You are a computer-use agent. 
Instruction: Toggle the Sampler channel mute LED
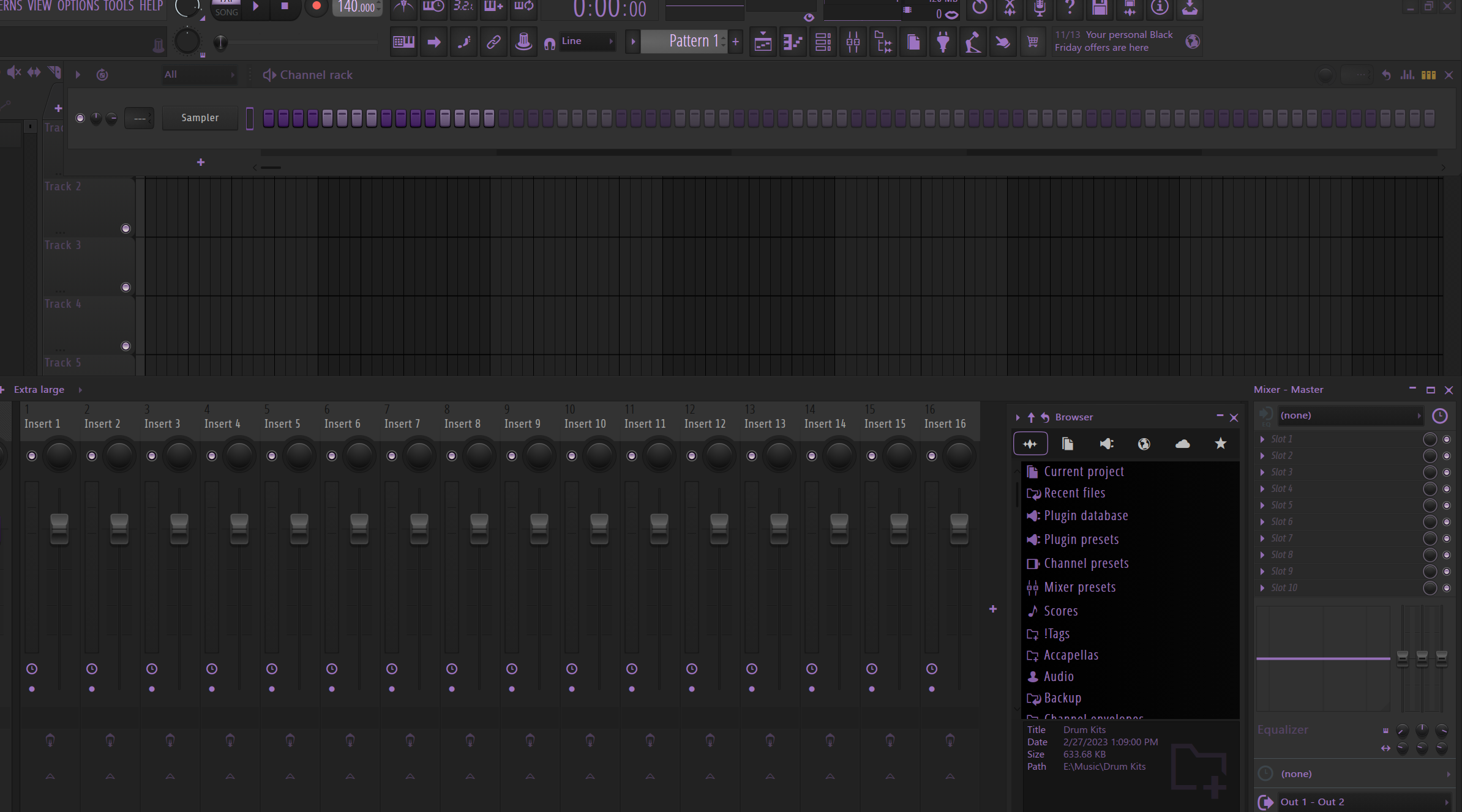80,118
